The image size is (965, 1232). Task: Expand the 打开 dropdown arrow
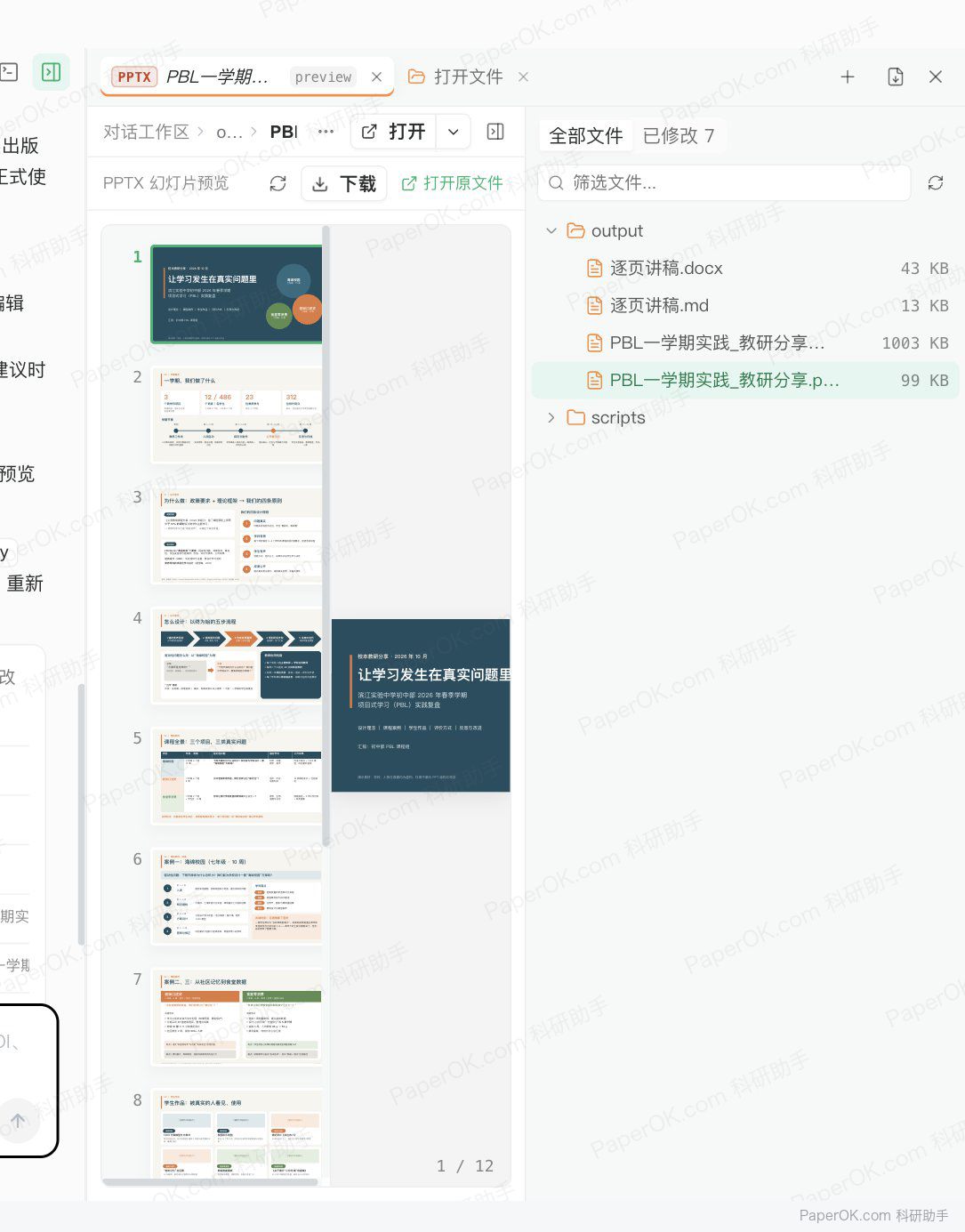[454, 132]
